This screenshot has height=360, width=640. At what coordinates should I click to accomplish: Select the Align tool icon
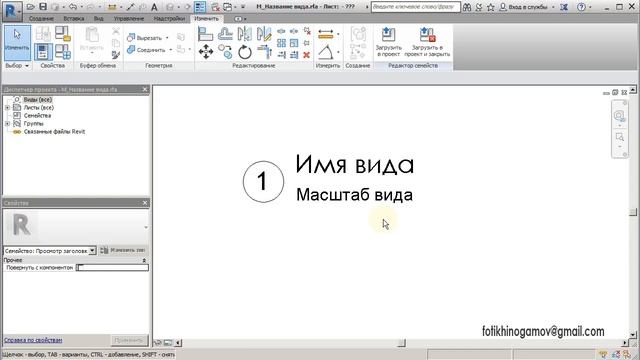pos(205,33)
